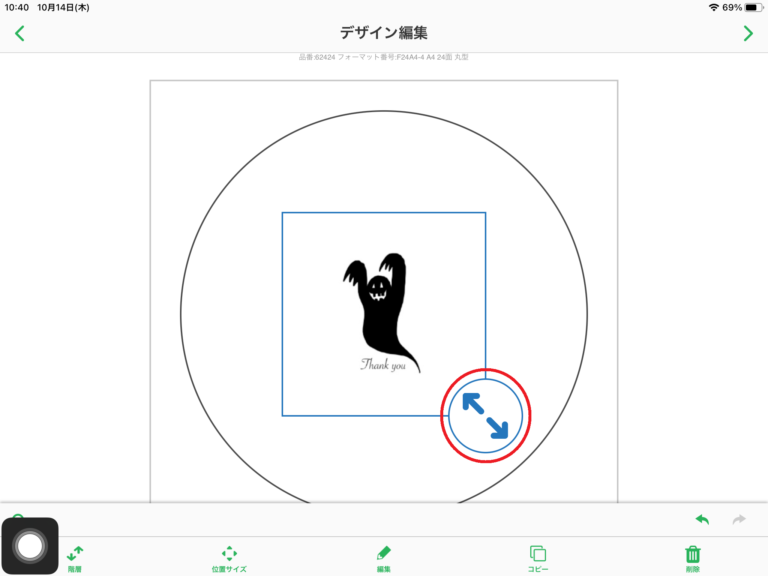Screen dimensions: 768x576
Task: Undo the last action with green arrow
Action: point(702,519)
